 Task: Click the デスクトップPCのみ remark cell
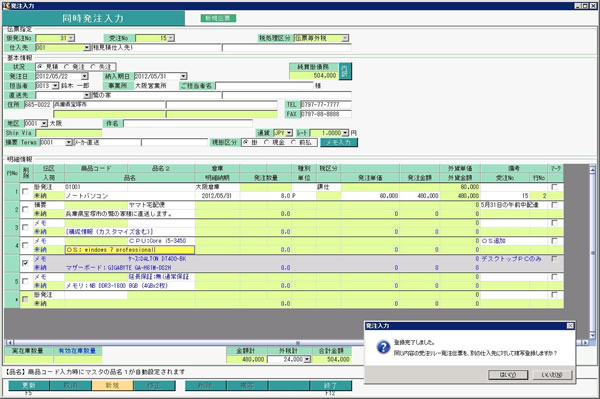pyautogui.click(x=514, y=259)
